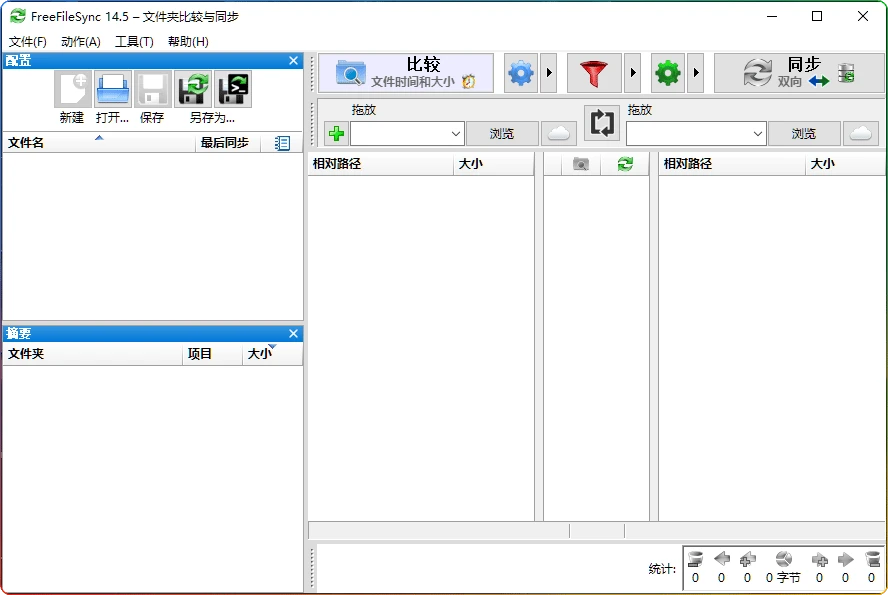Click Save as batch job terminal icon

233,90
